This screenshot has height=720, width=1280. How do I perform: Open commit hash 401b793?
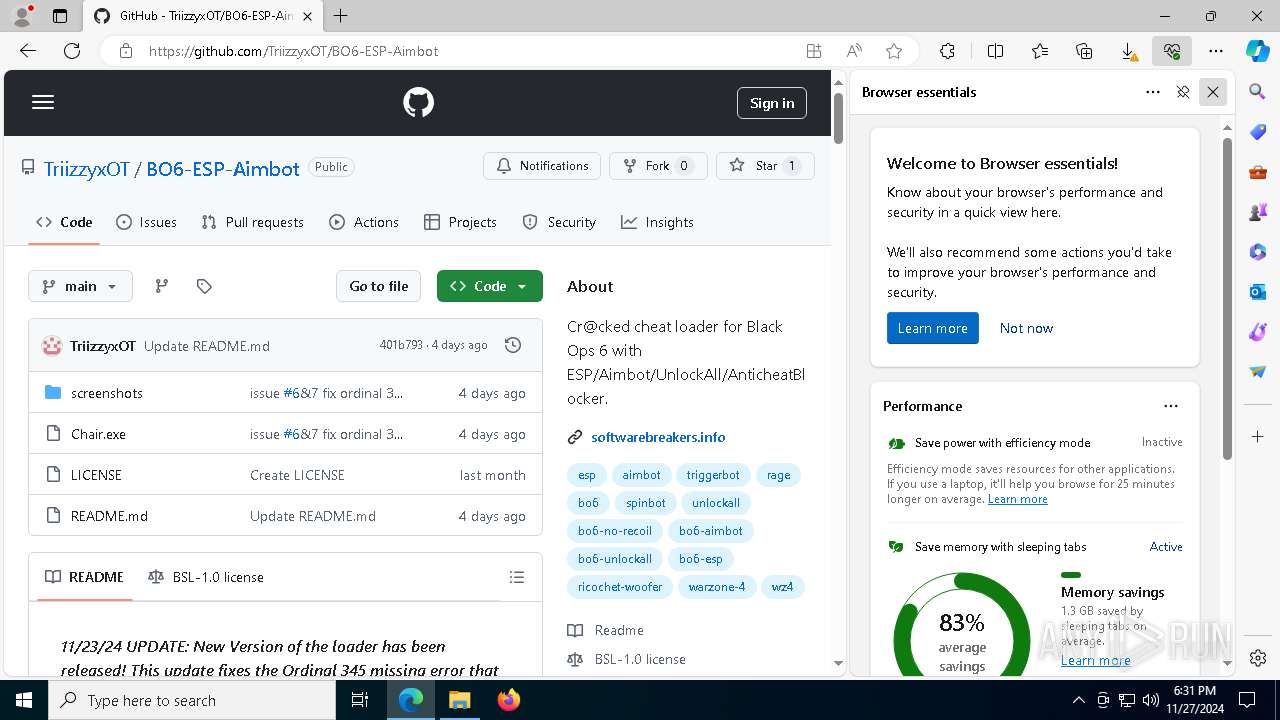[401, 345]
